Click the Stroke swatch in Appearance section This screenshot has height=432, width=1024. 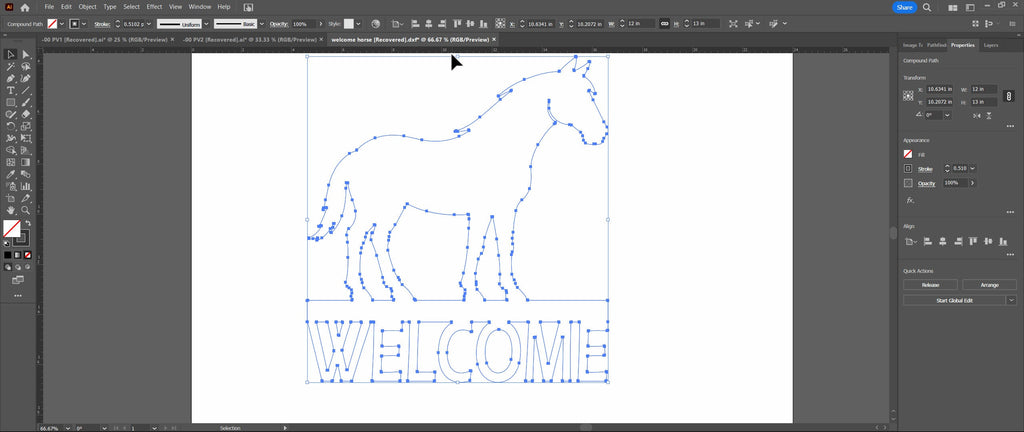pos(908,168)
